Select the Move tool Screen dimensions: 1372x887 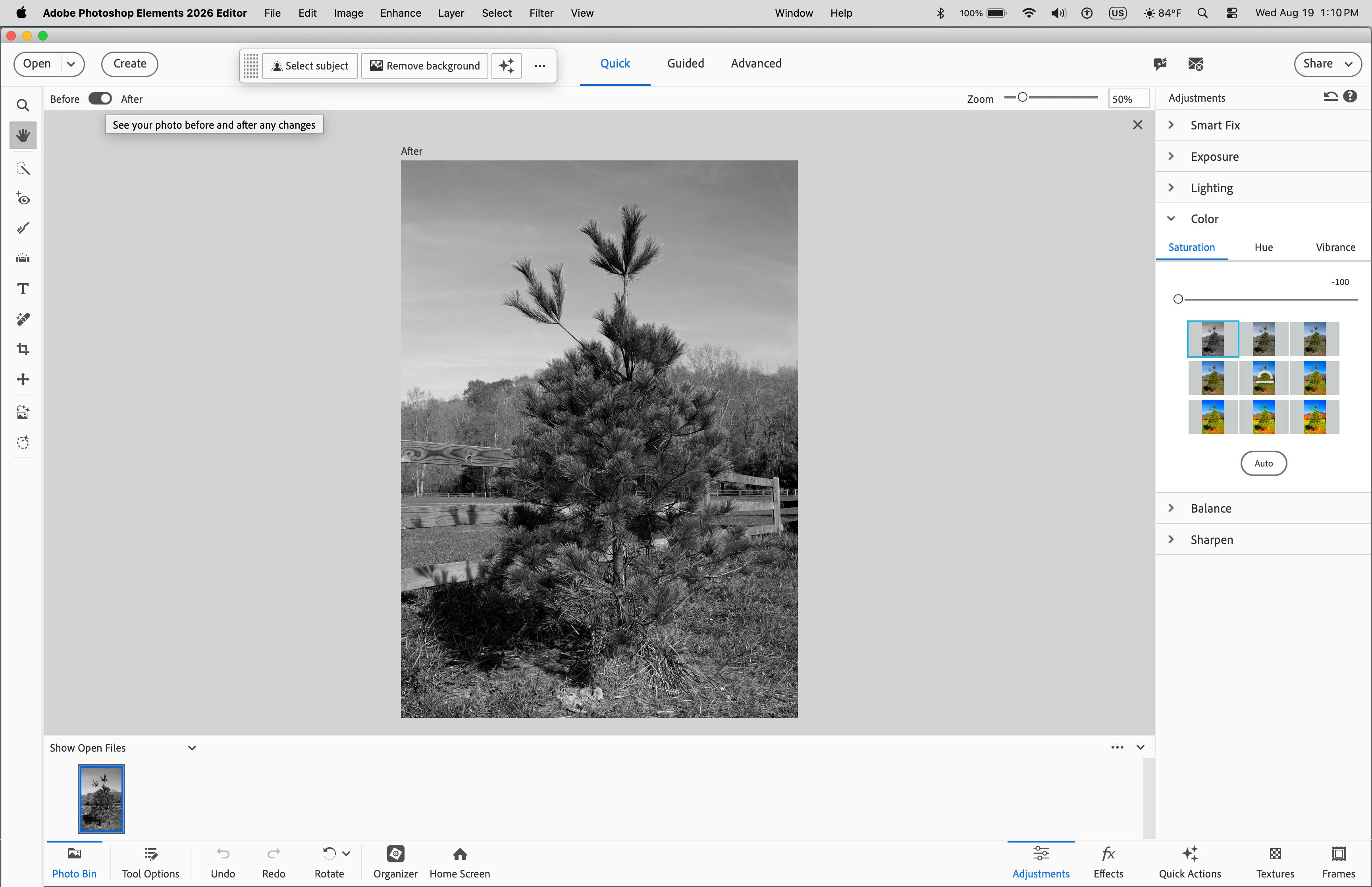click(x=23, y=379)
